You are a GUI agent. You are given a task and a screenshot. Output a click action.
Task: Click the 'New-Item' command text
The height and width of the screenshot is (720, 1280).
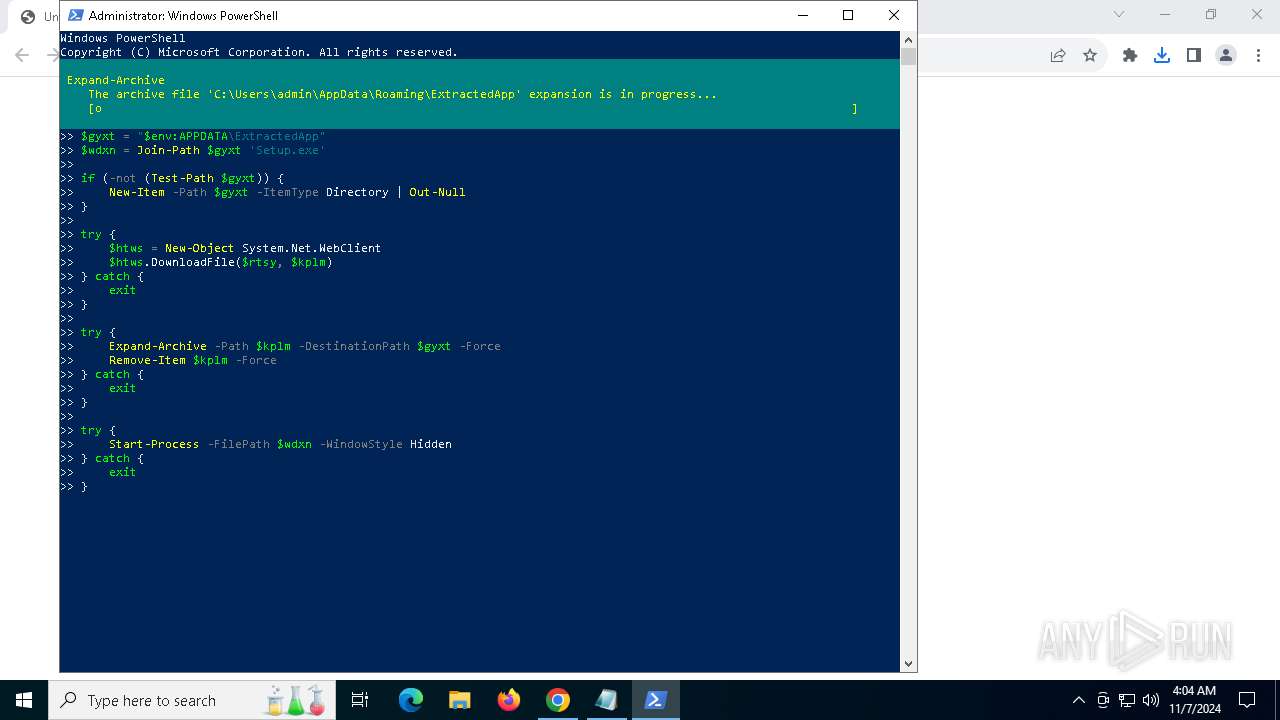[x=137, y=192]
